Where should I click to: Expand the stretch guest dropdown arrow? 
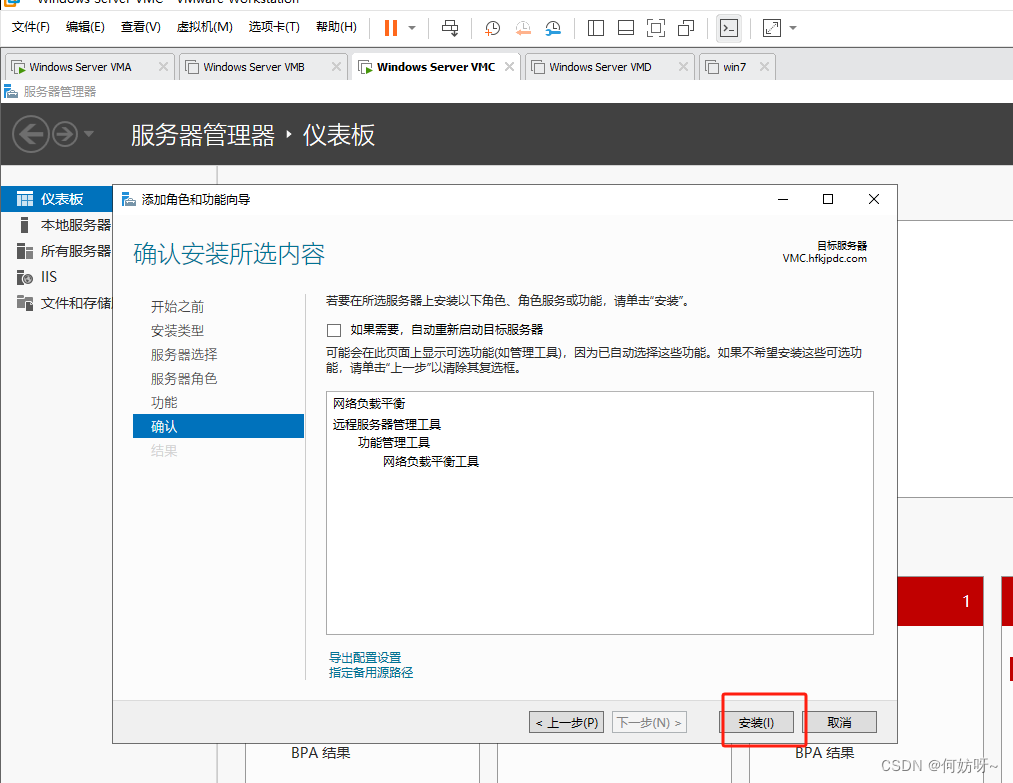(x=793, y=28)
